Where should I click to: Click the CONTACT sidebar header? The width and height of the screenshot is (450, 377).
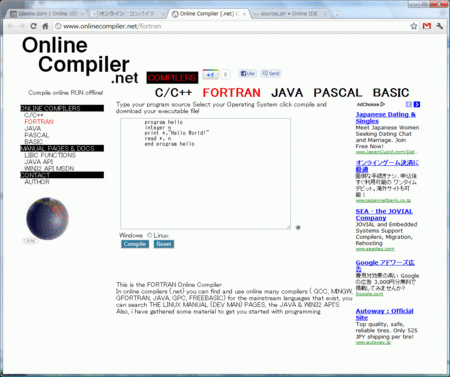click(x=62, y=175)
